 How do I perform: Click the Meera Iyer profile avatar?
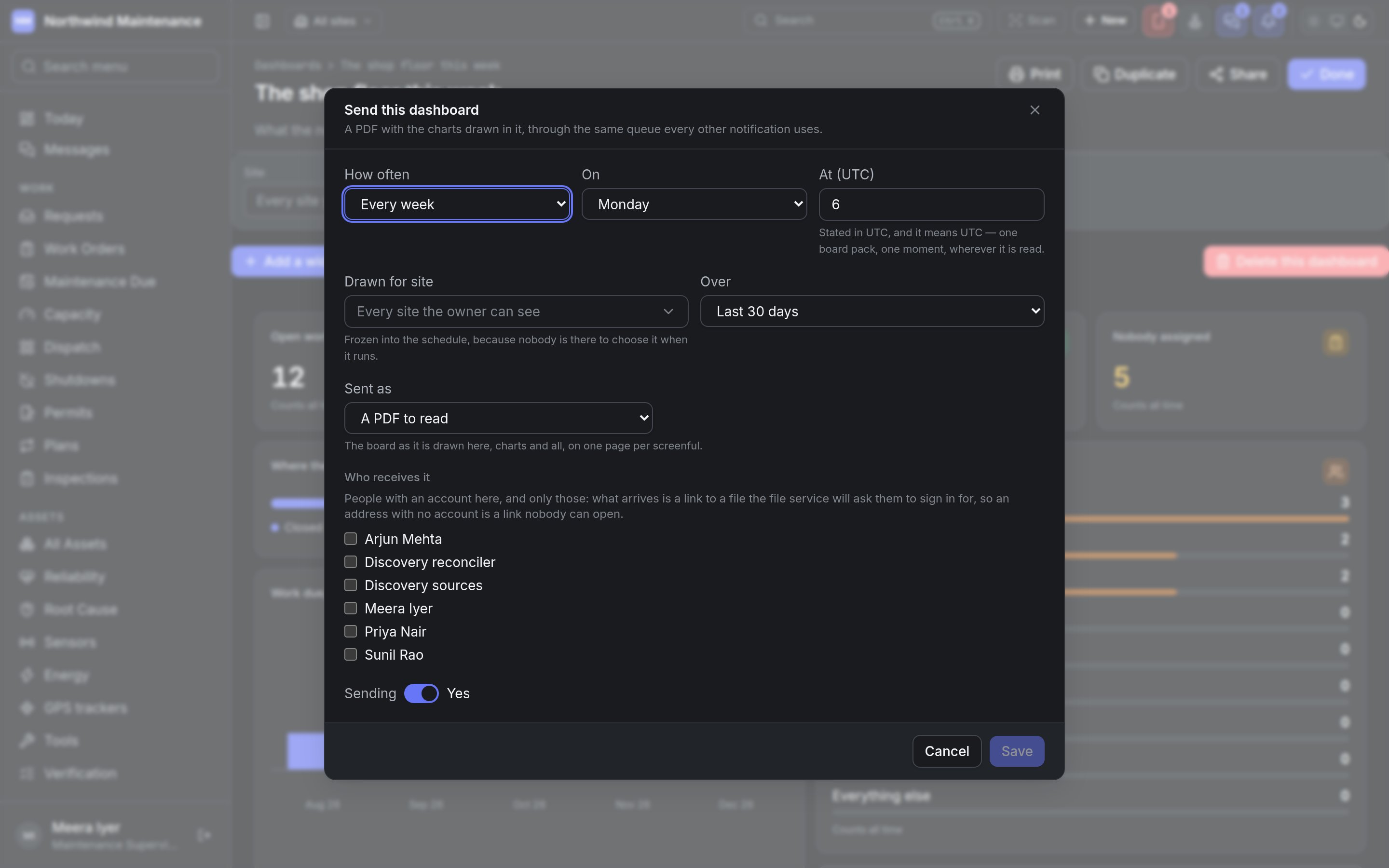pos(29,835)
